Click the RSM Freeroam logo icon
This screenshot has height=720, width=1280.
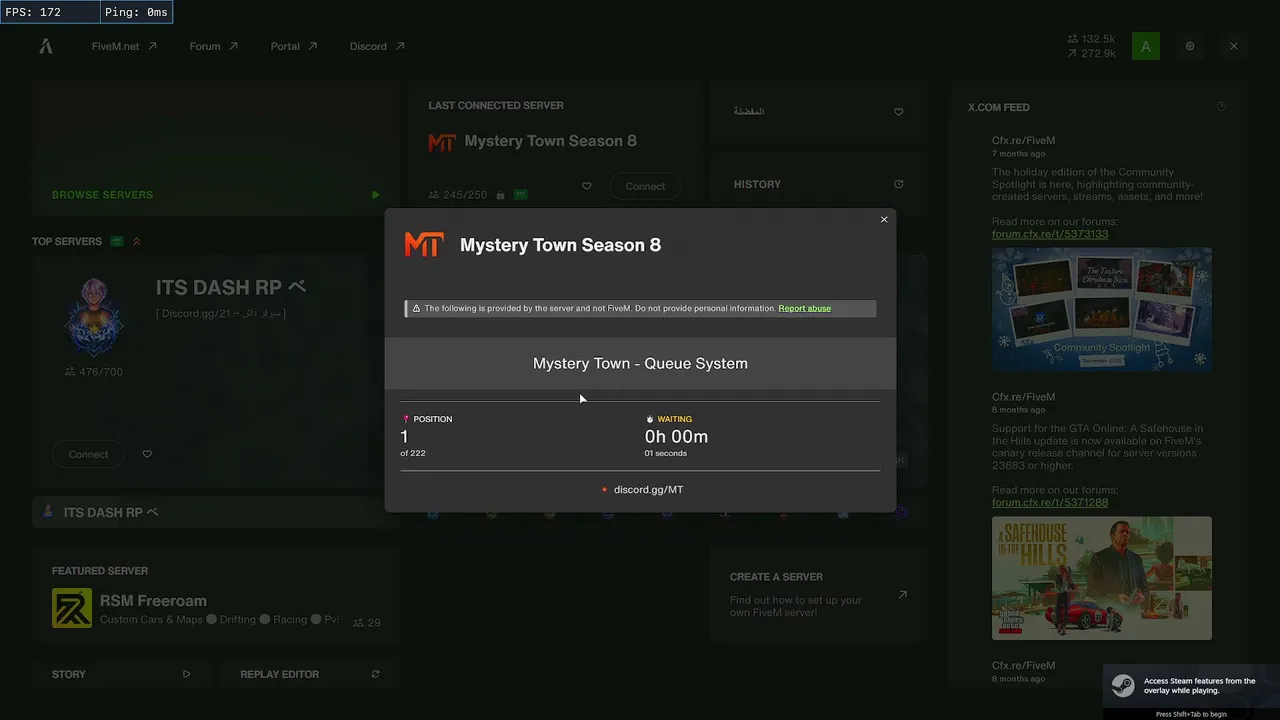[72, 608]
